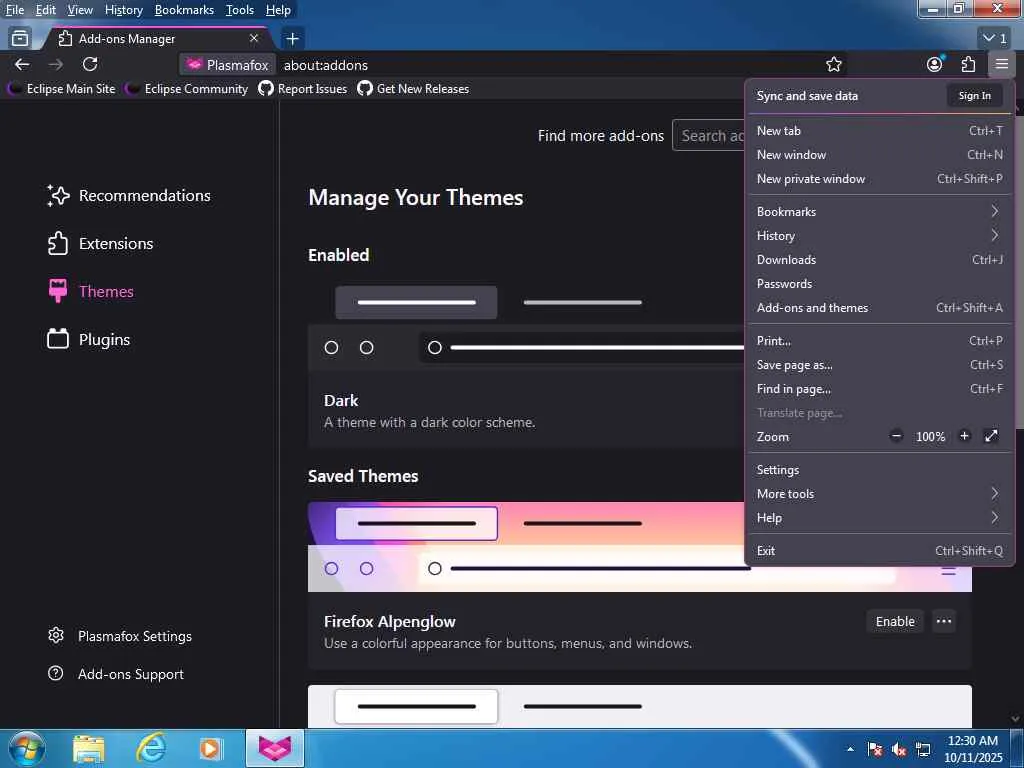Open Settings from app menu
The height and width of the screenshot is (768, 1024).
[x=878, y=470]
